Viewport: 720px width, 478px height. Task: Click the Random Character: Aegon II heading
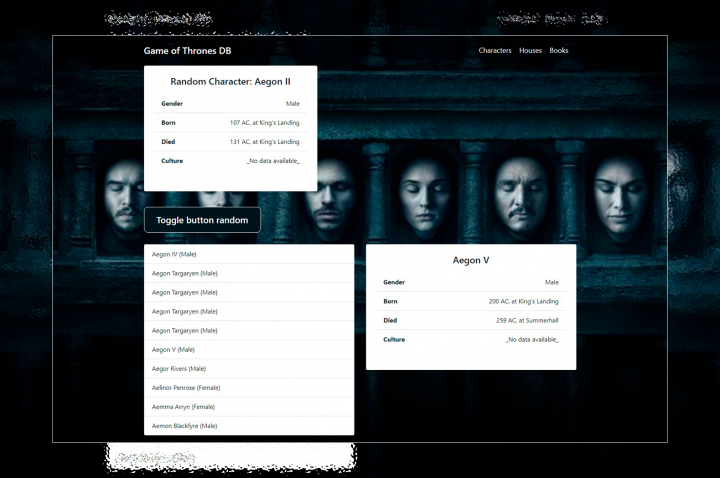[231, 82]
